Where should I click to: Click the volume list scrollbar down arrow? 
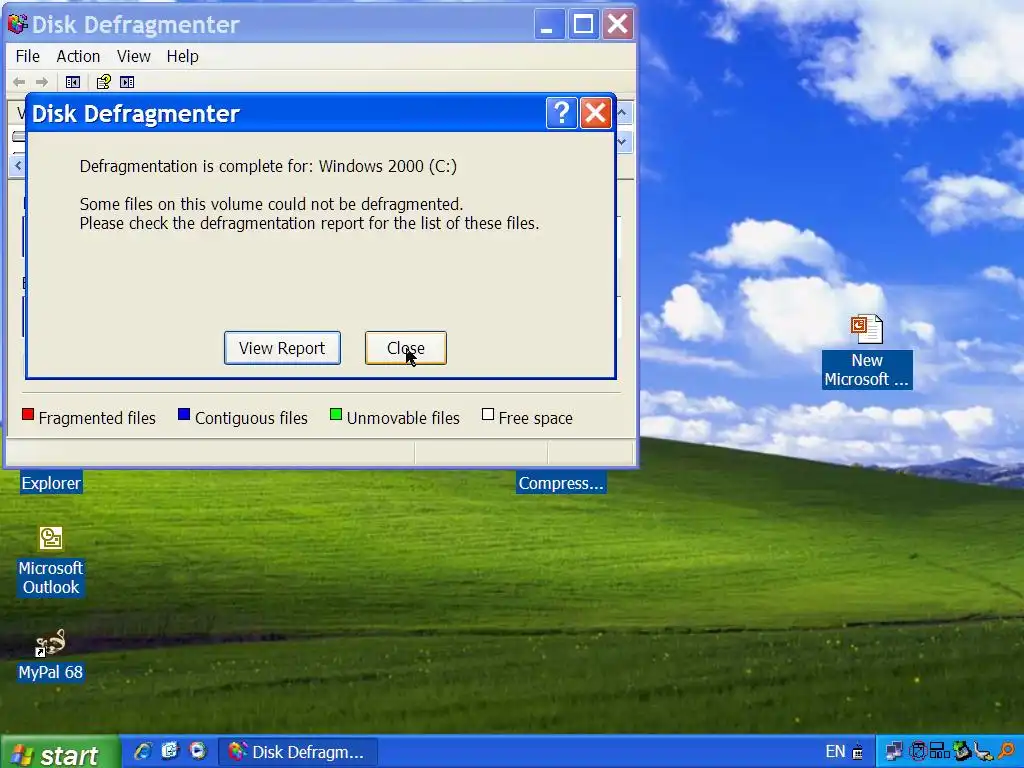623,141
